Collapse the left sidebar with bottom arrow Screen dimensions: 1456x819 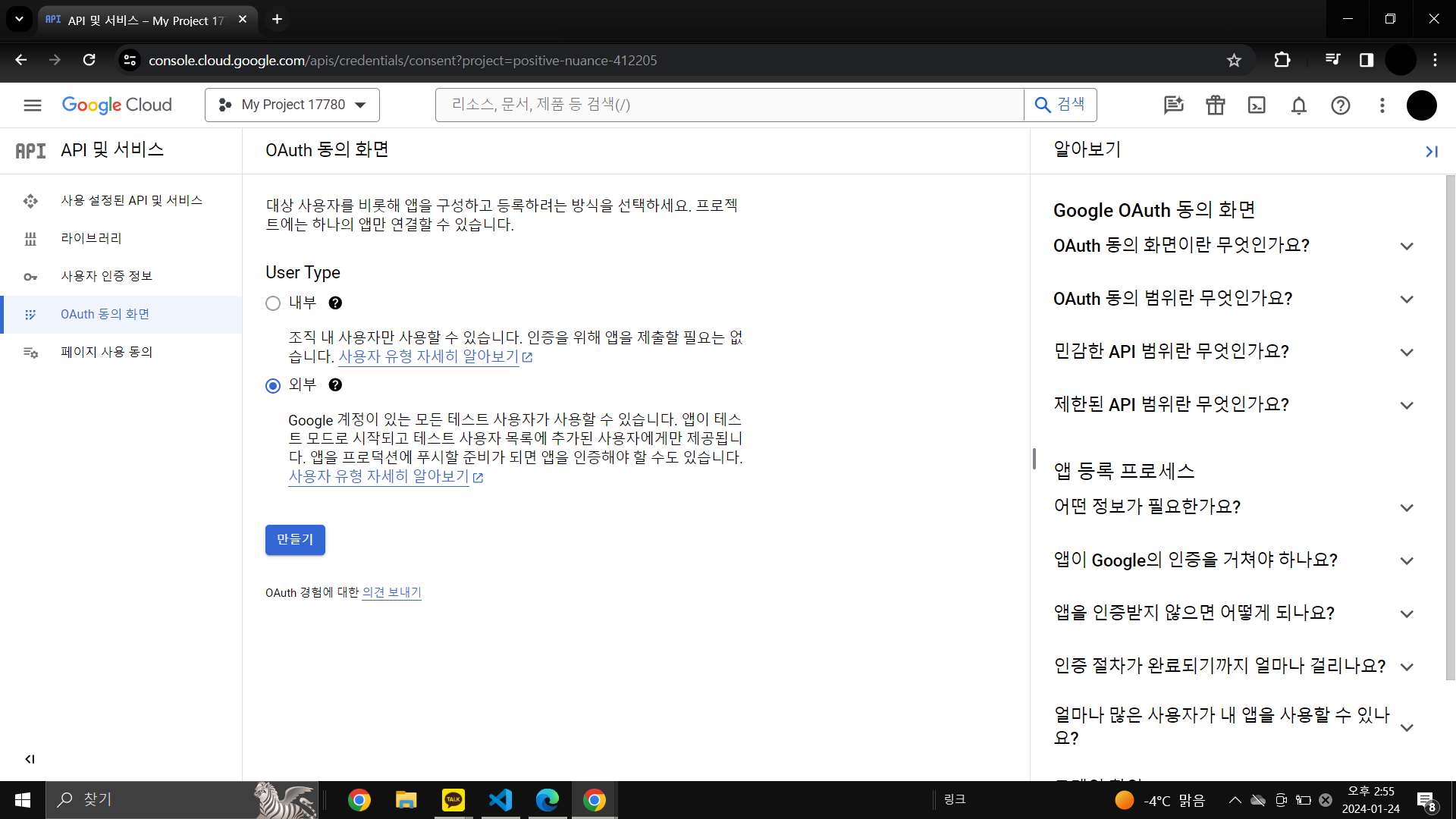(30, 759)
